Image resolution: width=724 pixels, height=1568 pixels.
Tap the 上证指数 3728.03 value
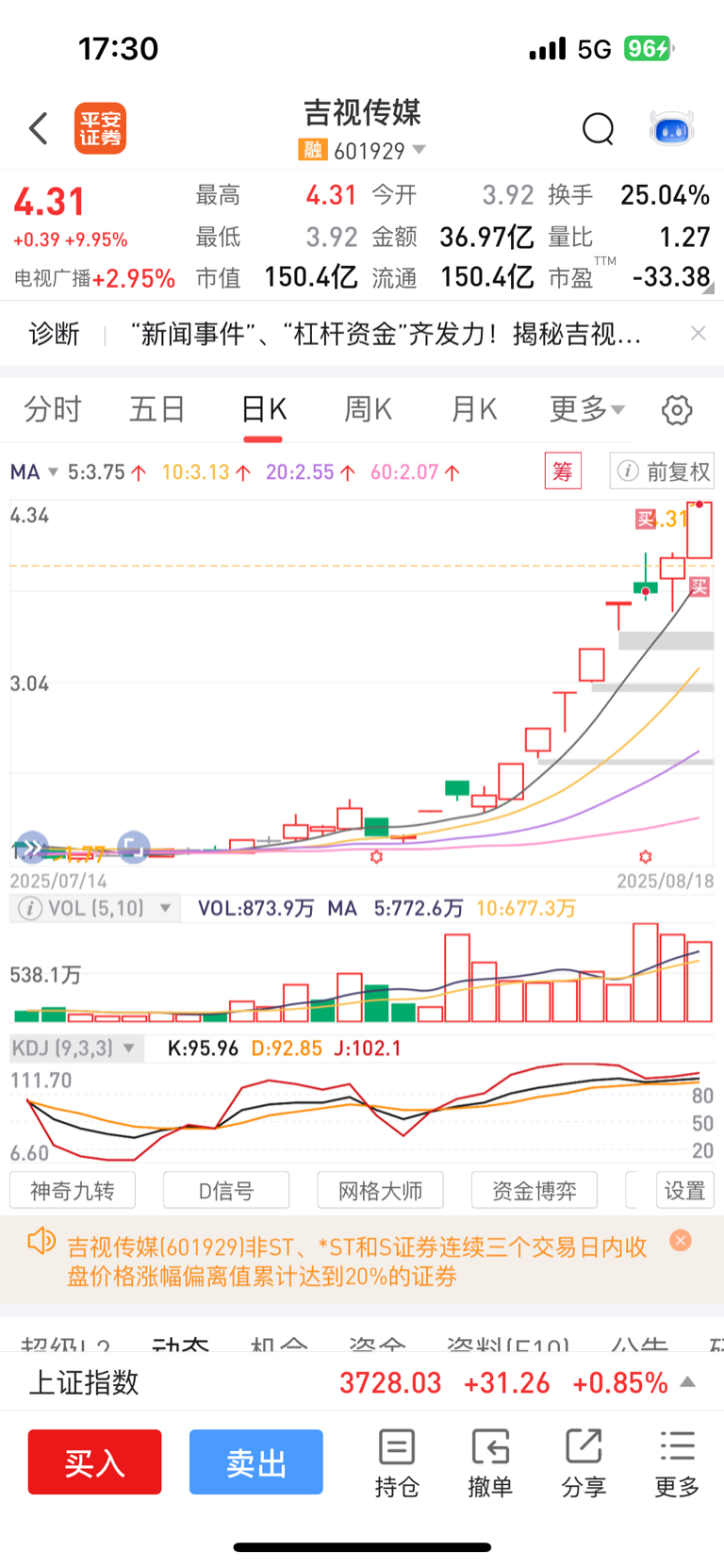click(x=390, y=1382)
